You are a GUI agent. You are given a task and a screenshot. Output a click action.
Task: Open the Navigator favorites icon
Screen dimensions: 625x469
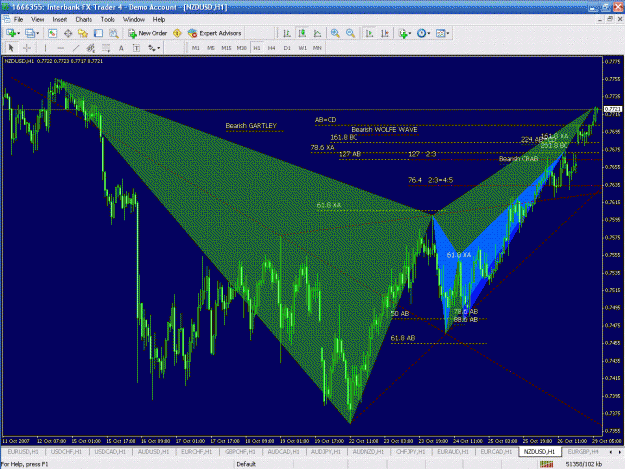coord(83,33)
